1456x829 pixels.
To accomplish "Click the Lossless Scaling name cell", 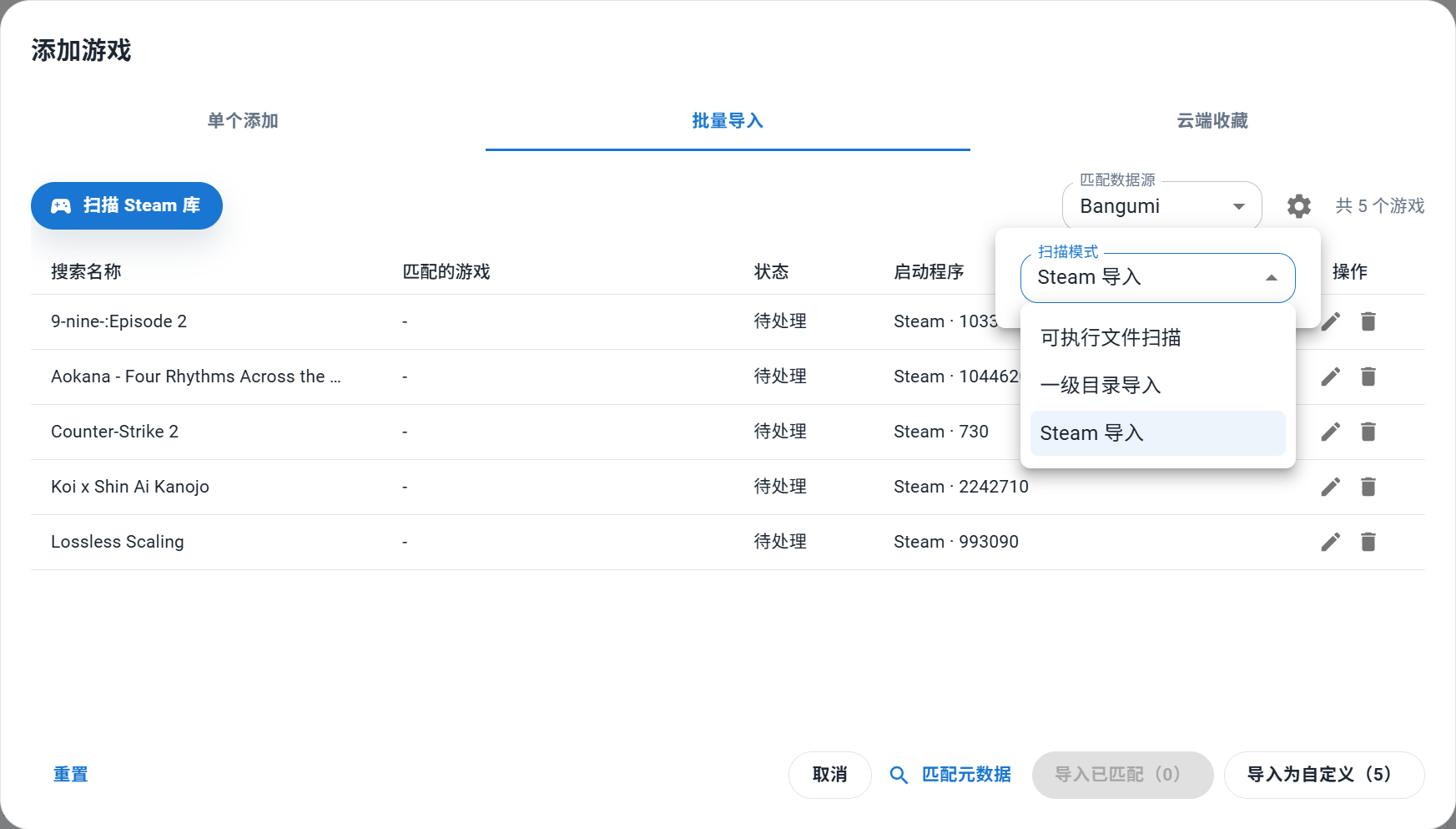I will coord(118,542).
